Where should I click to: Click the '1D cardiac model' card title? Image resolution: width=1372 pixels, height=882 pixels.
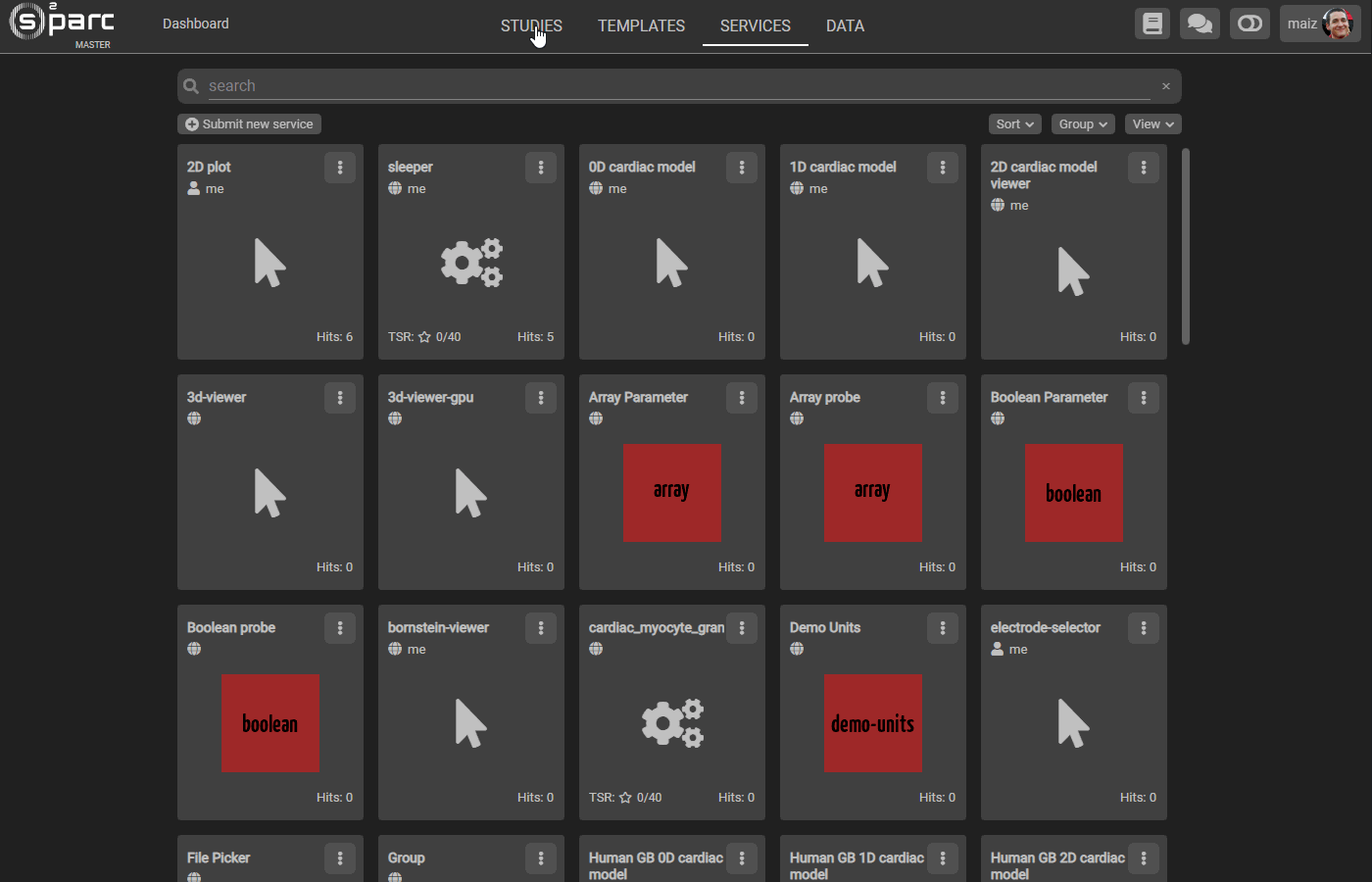click(x=843, y=167)
